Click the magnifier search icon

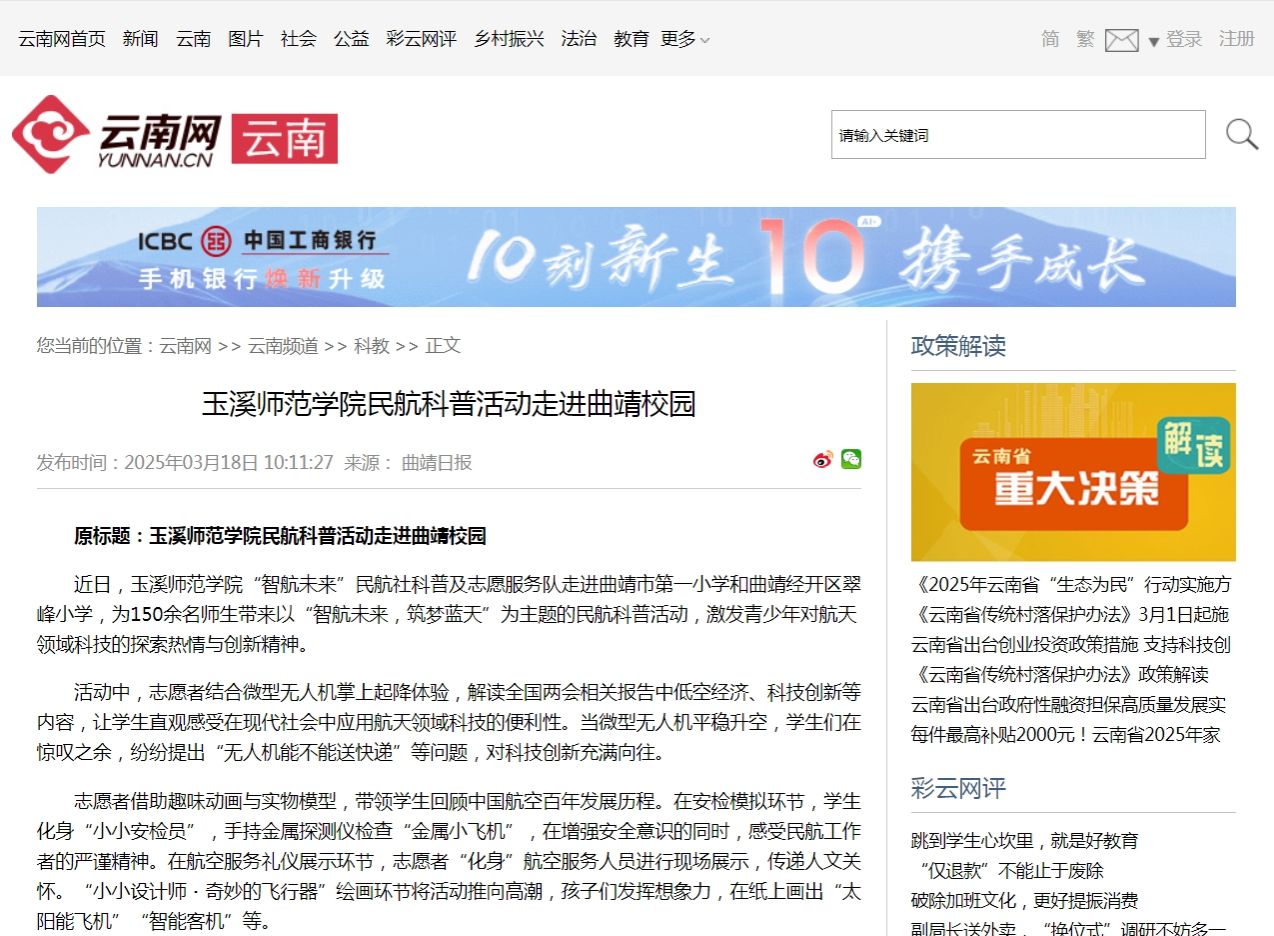pos(1241,134)
